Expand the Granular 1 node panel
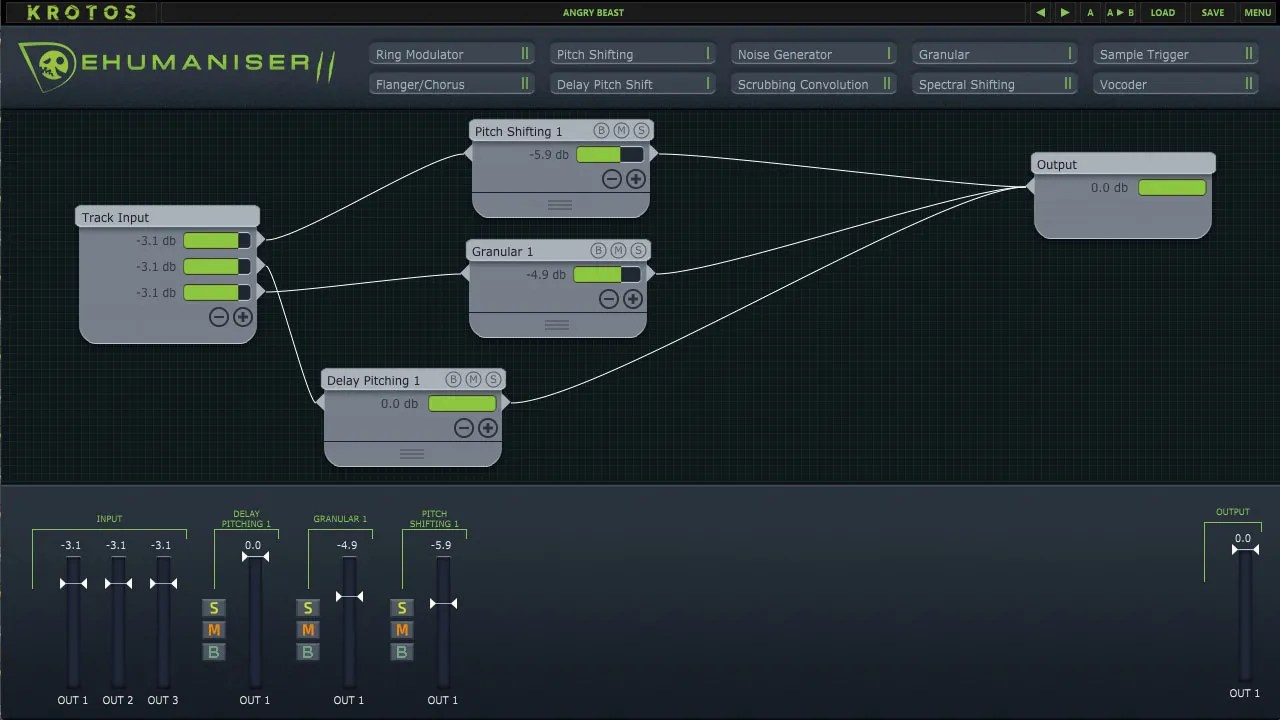Viewport: 1280px width, 720px height. (557, 324)
